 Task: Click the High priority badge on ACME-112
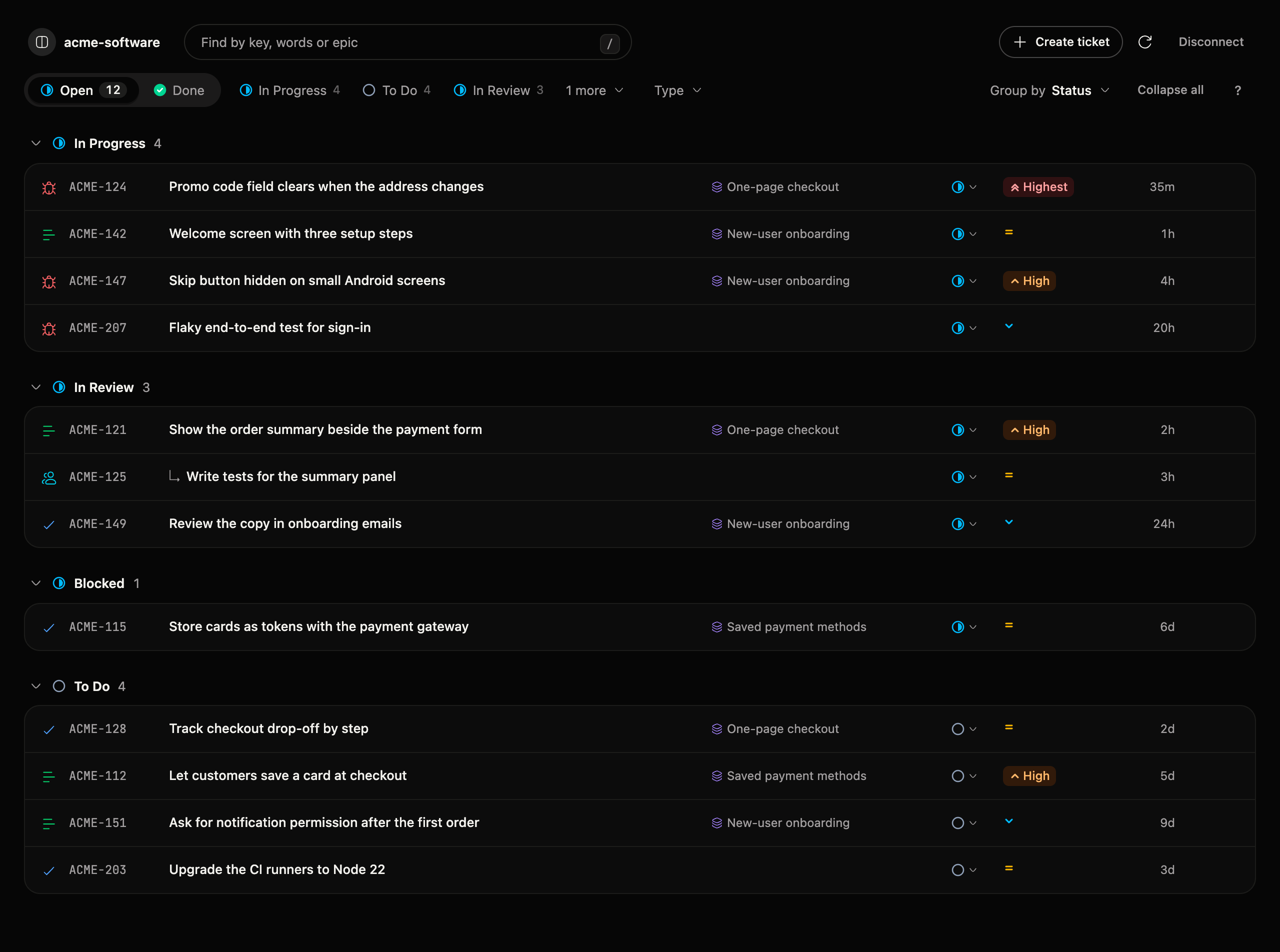1029,775
